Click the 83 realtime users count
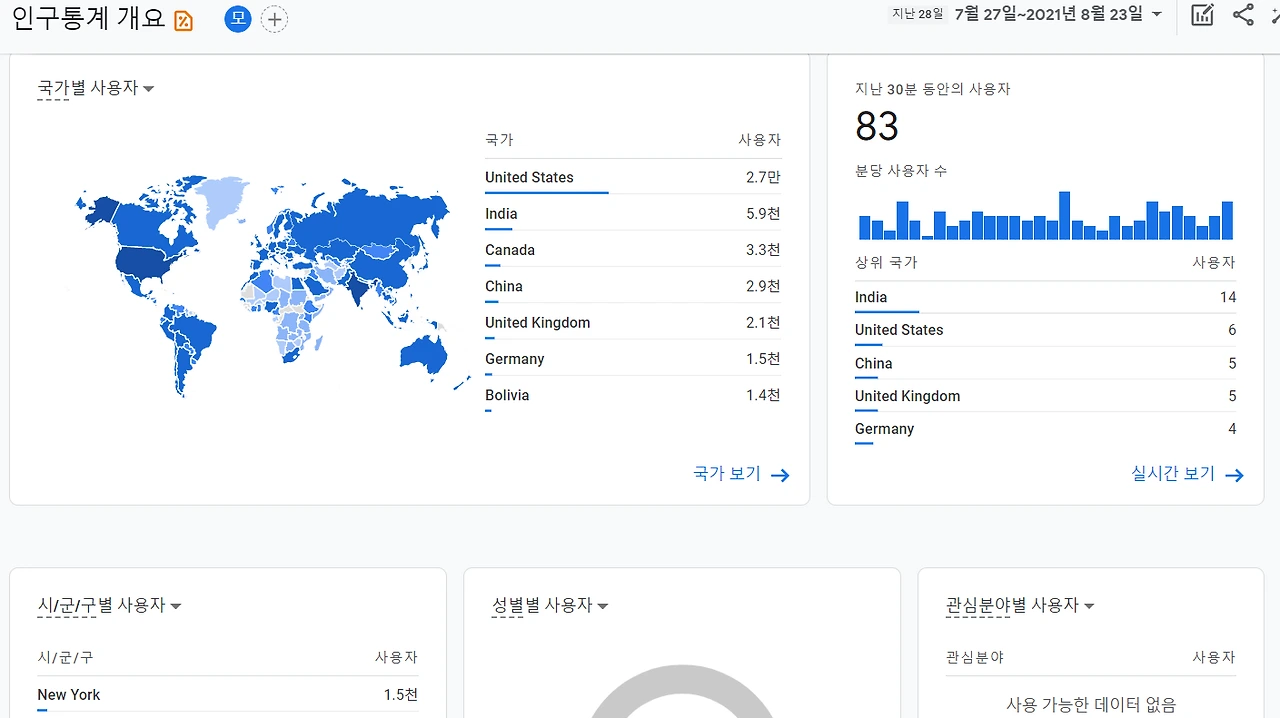 pyautogui.click(x=877, y=127)
